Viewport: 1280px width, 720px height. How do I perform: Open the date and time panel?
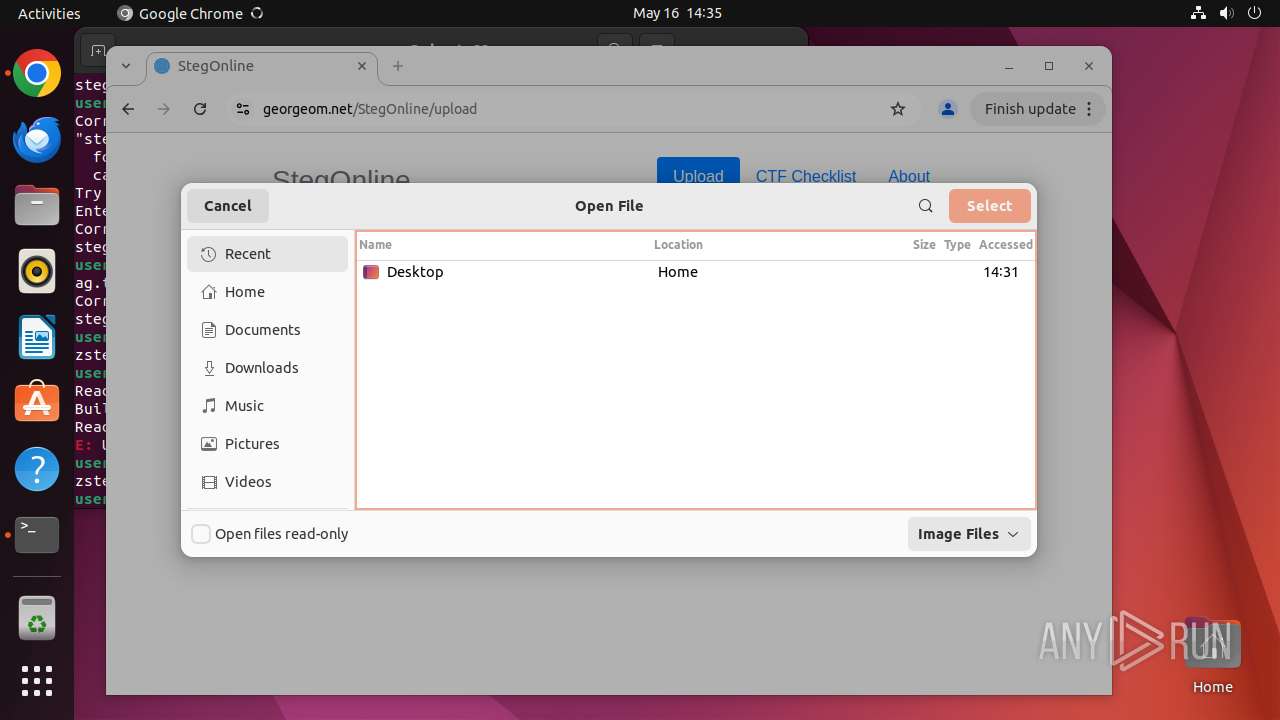point(677,13)
